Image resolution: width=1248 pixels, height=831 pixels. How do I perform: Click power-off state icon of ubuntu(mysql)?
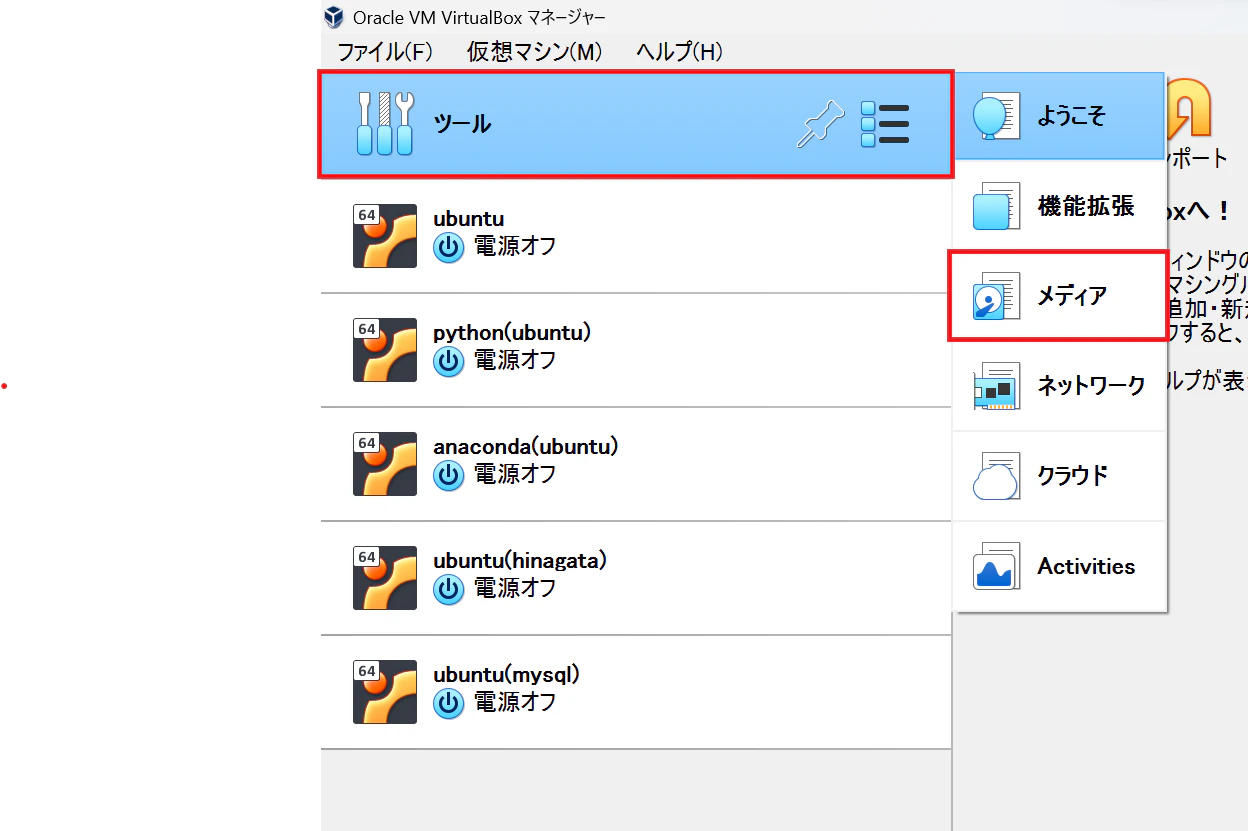449,703
